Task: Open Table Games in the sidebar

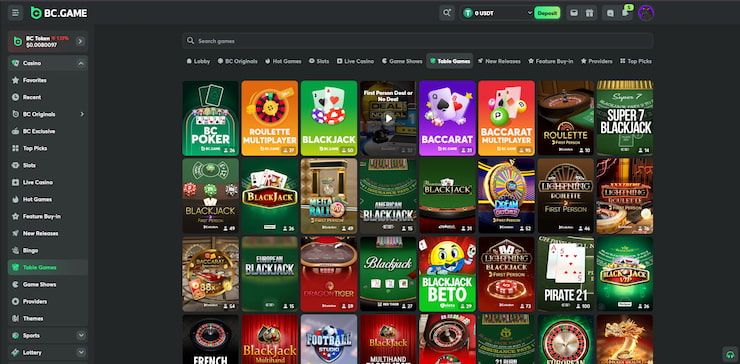Action: (48, 267)
